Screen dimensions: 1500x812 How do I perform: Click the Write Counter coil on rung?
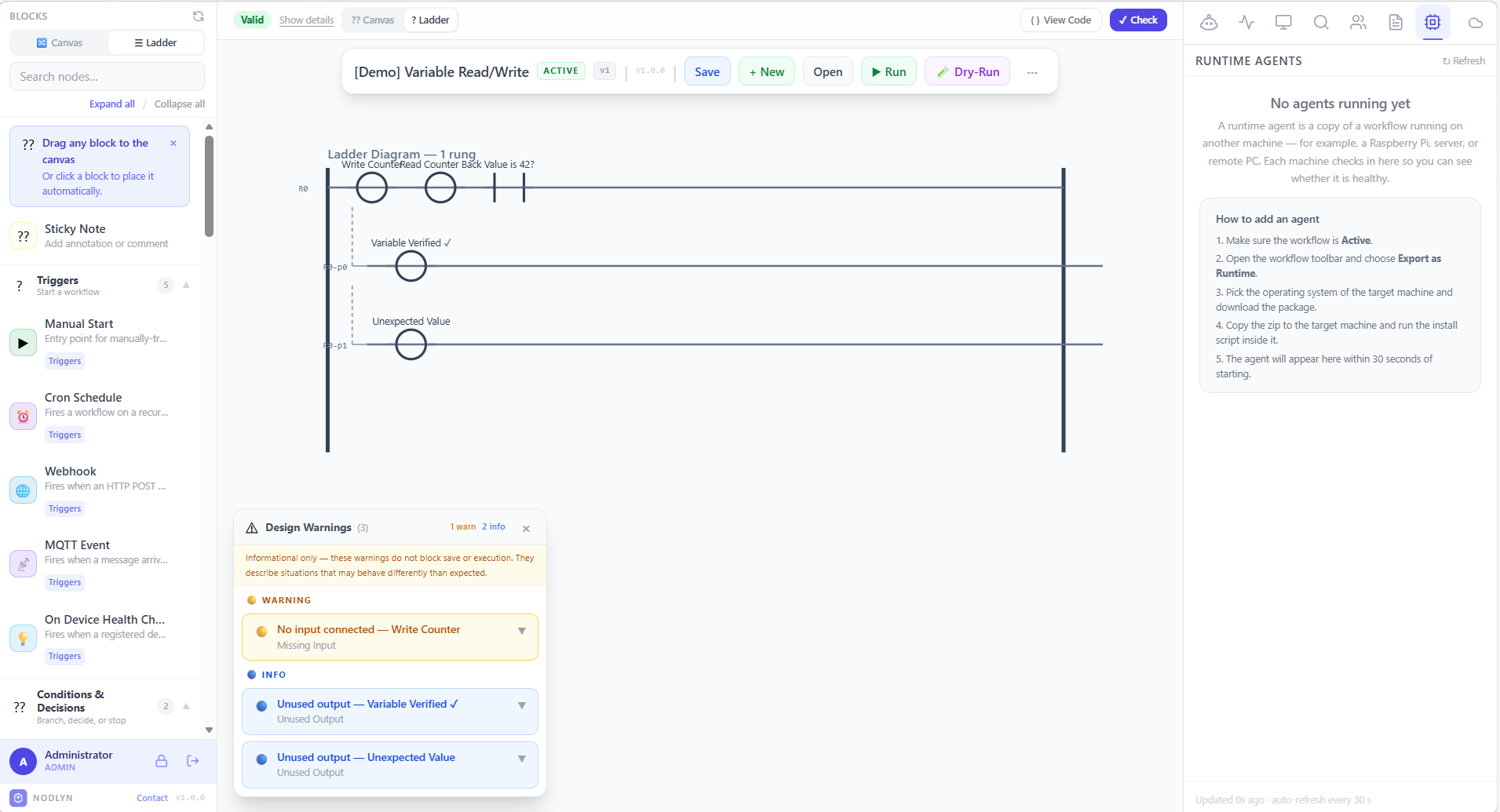(372, 188)
